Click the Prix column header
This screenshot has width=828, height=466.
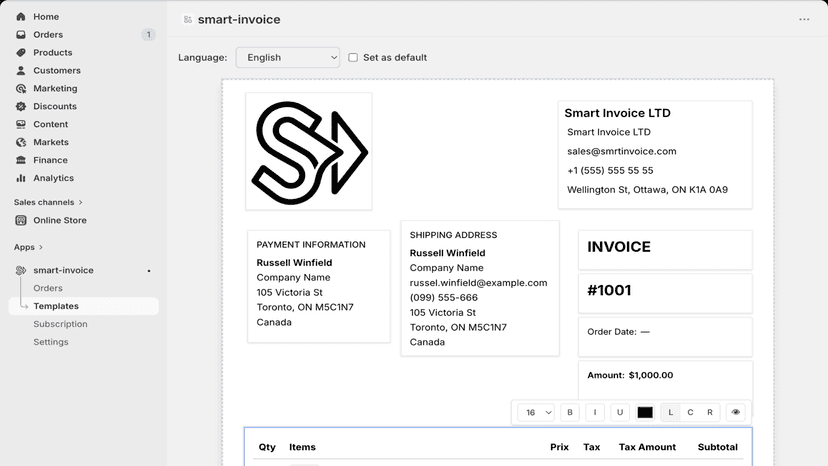(x=559, y=447)
